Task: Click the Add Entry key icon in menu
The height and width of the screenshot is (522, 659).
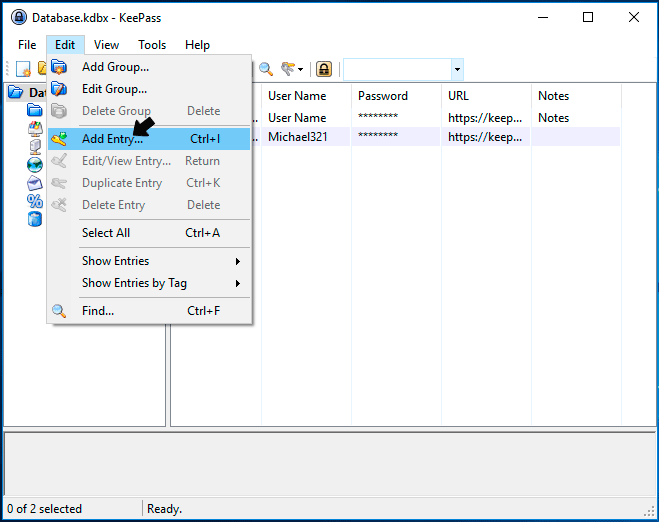Action: [x=59, y=139]
